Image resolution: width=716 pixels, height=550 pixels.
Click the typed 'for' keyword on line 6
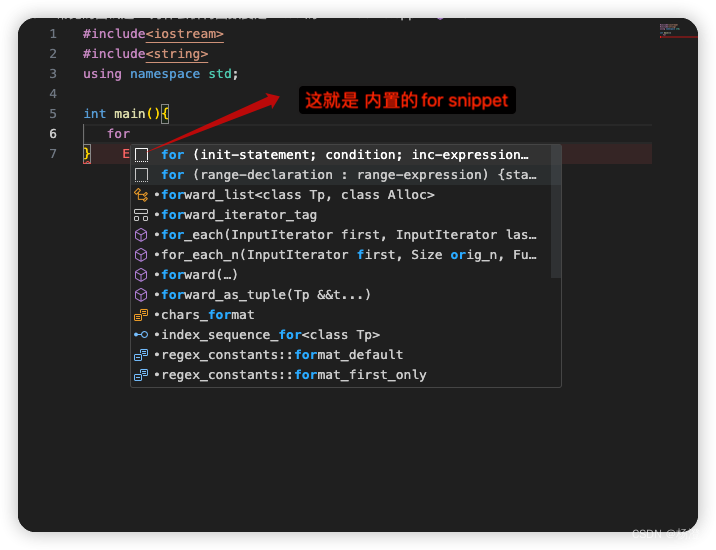(119, 134)
